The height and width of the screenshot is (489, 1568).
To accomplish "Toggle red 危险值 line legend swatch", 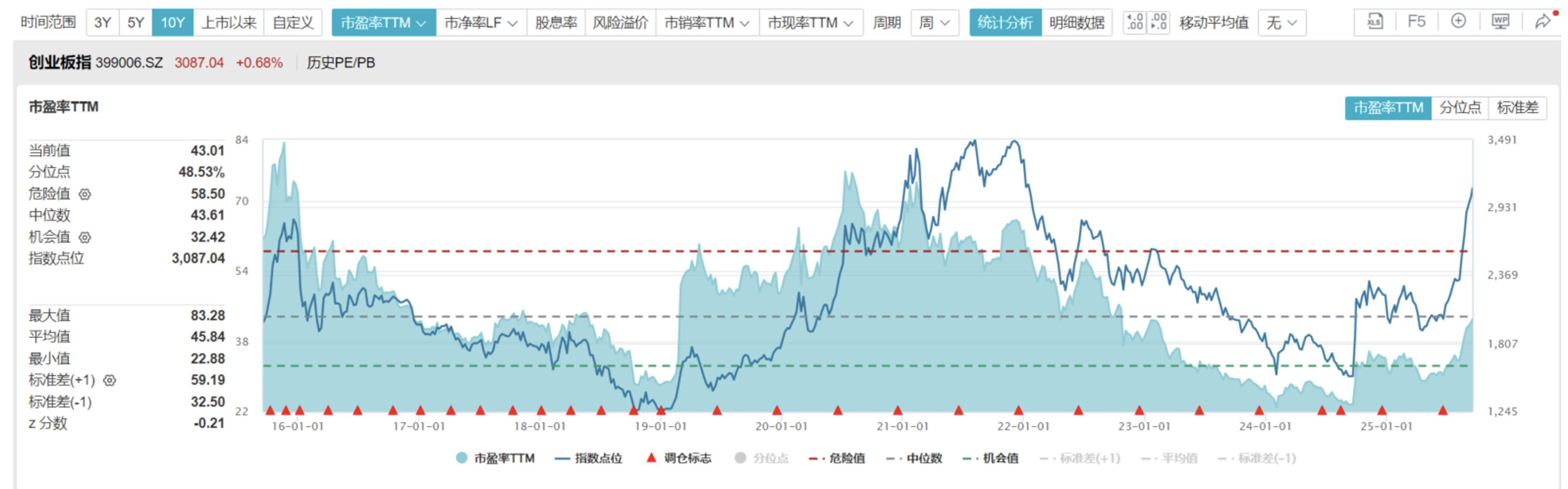I will pos(817,458).
